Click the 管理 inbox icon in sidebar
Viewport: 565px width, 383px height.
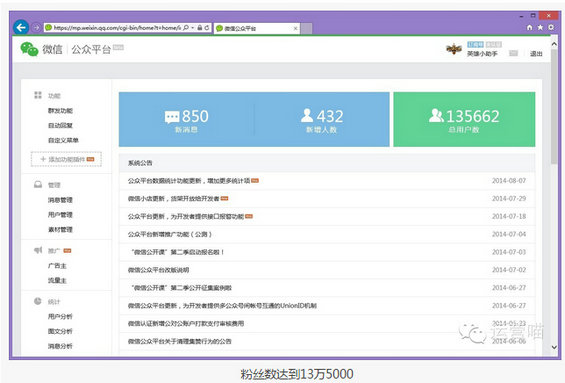click(x=38, y=184)
